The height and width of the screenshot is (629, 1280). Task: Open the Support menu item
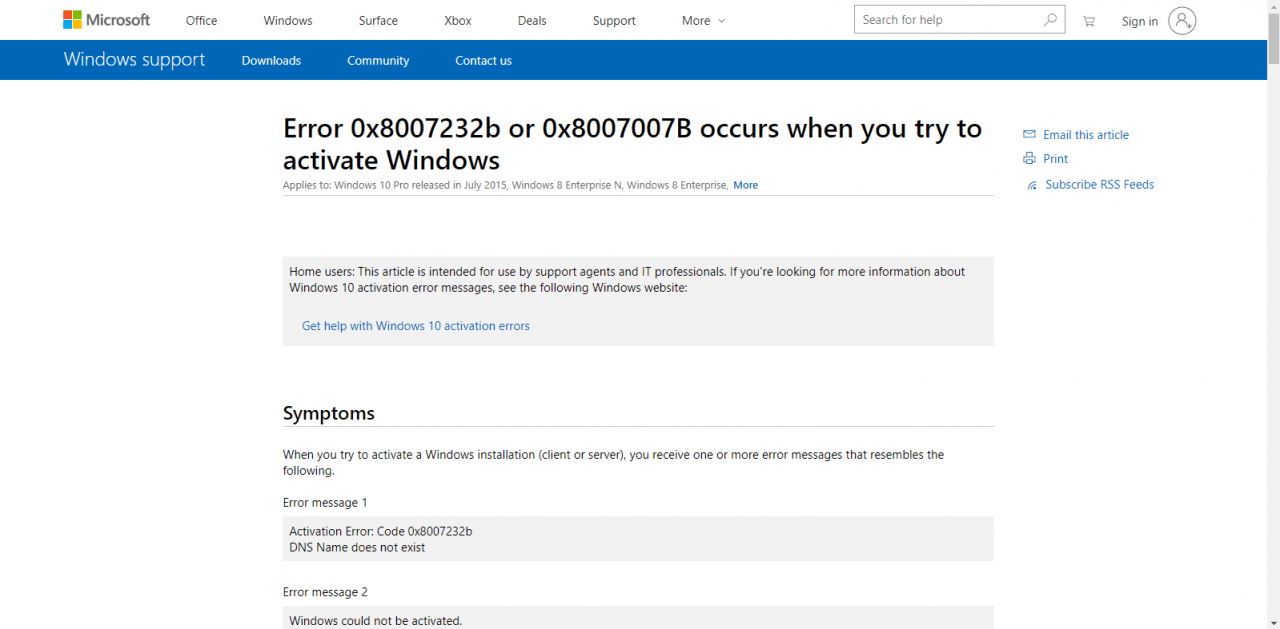tap(614, 20)
